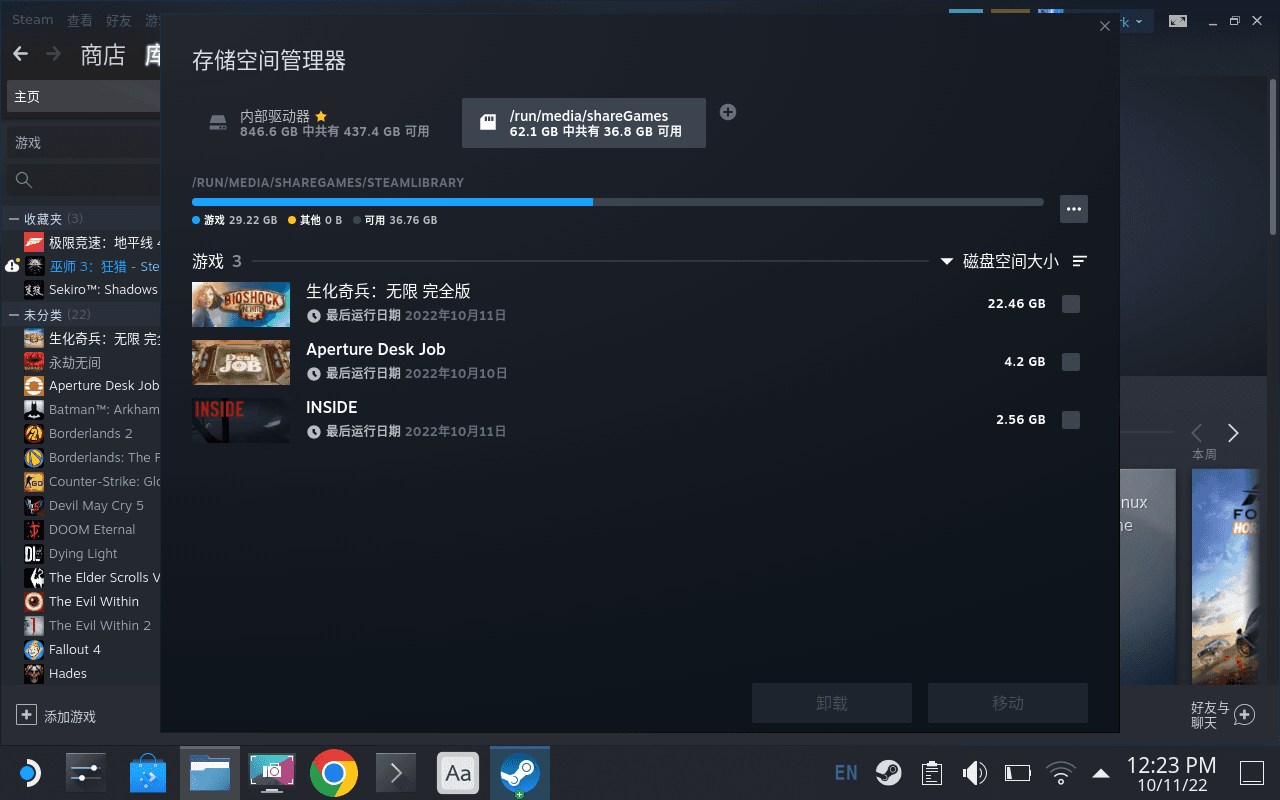Viewport: 1280px width, 800px height.
Task: Open screenshot tool taskbar icon
Action: [272, 773]
